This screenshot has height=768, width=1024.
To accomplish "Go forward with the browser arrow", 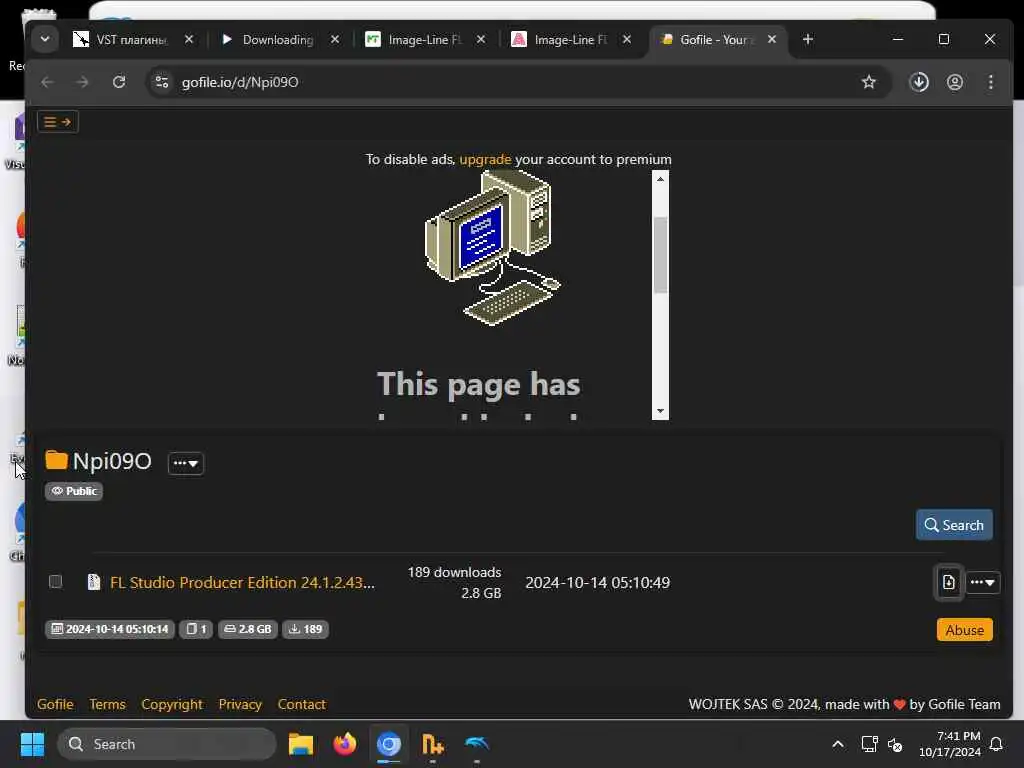I will click(x=82, y=82).
